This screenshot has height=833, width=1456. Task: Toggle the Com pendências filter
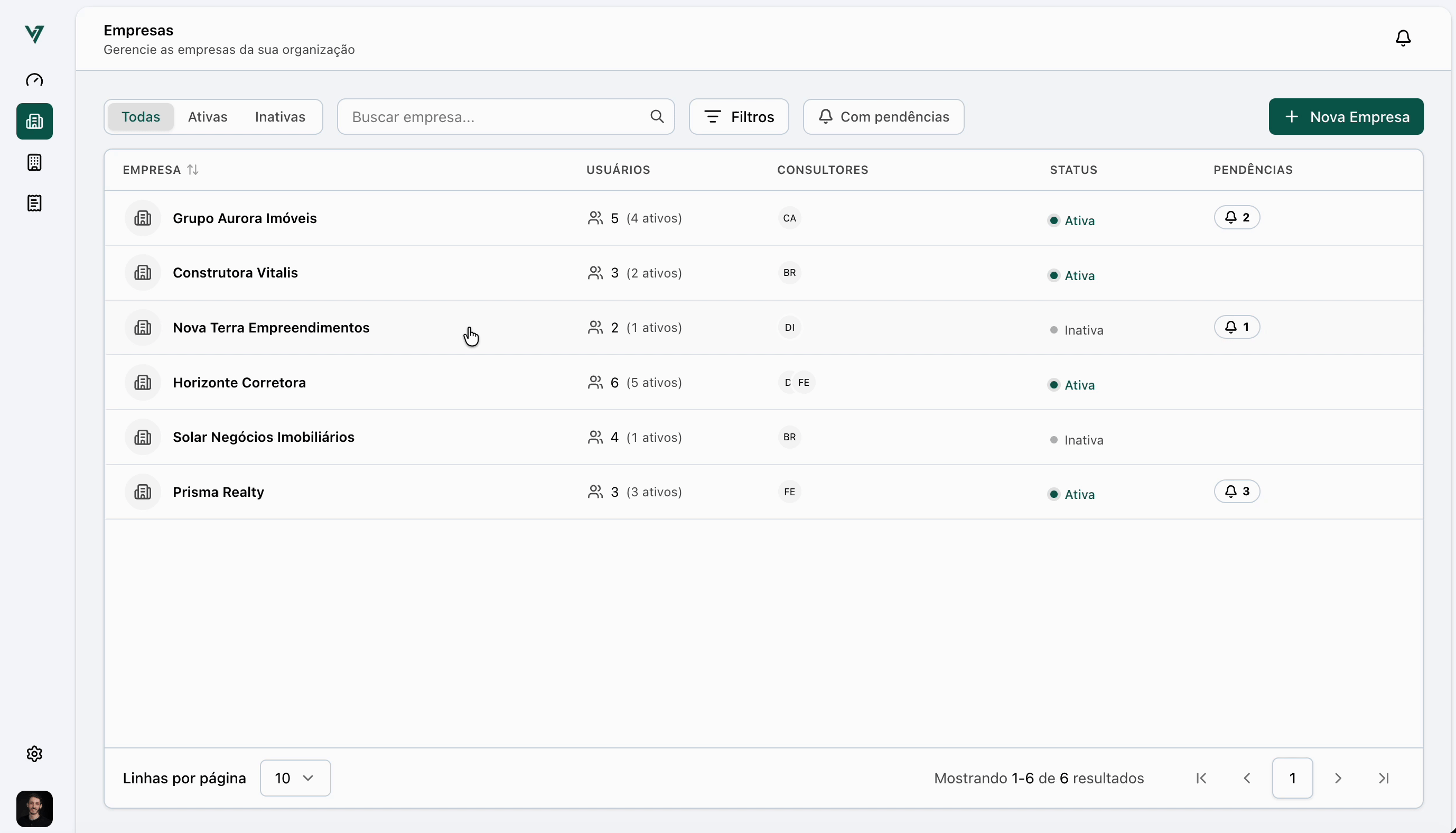[x=883, y=117]
